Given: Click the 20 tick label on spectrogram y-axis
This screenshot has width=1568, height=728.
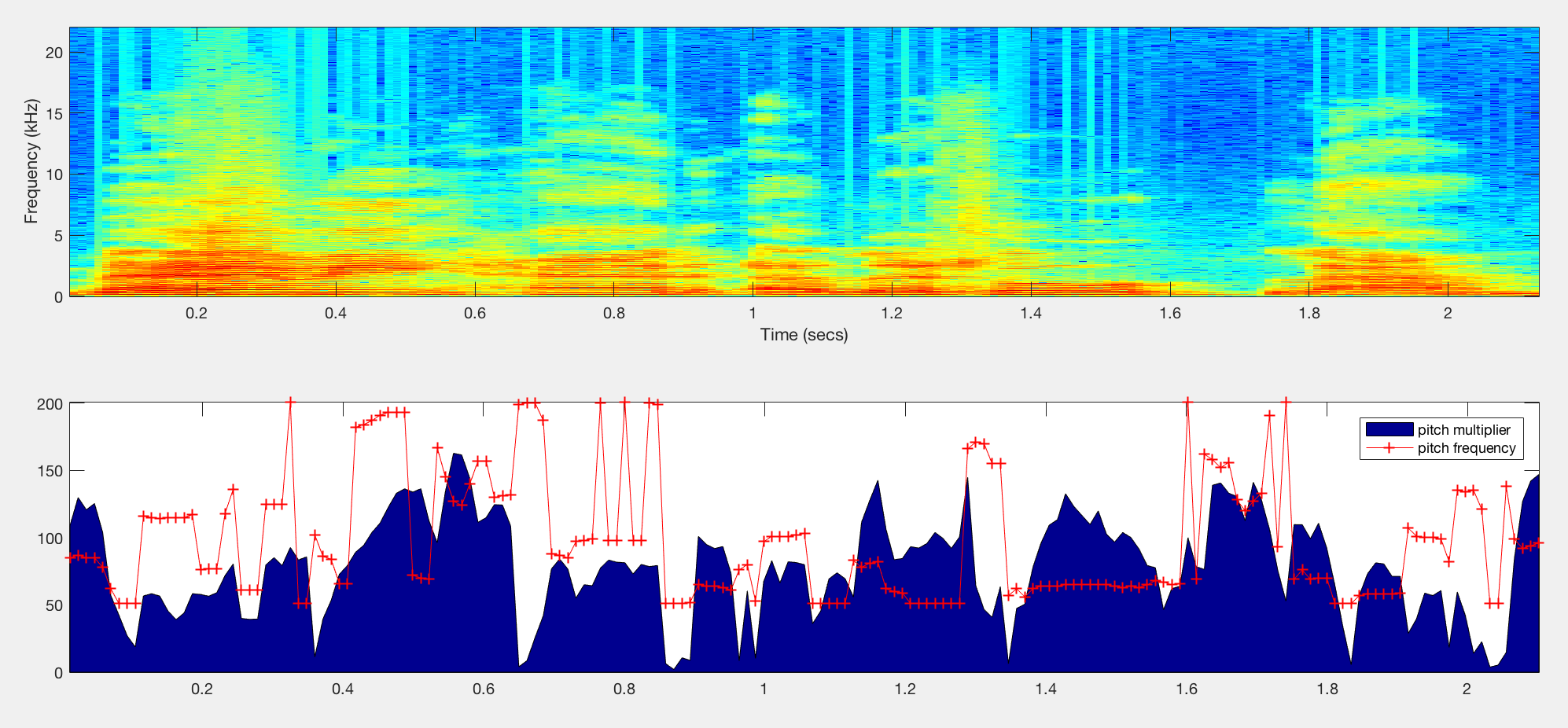Looking at the screenshot, I should [53, 53].
